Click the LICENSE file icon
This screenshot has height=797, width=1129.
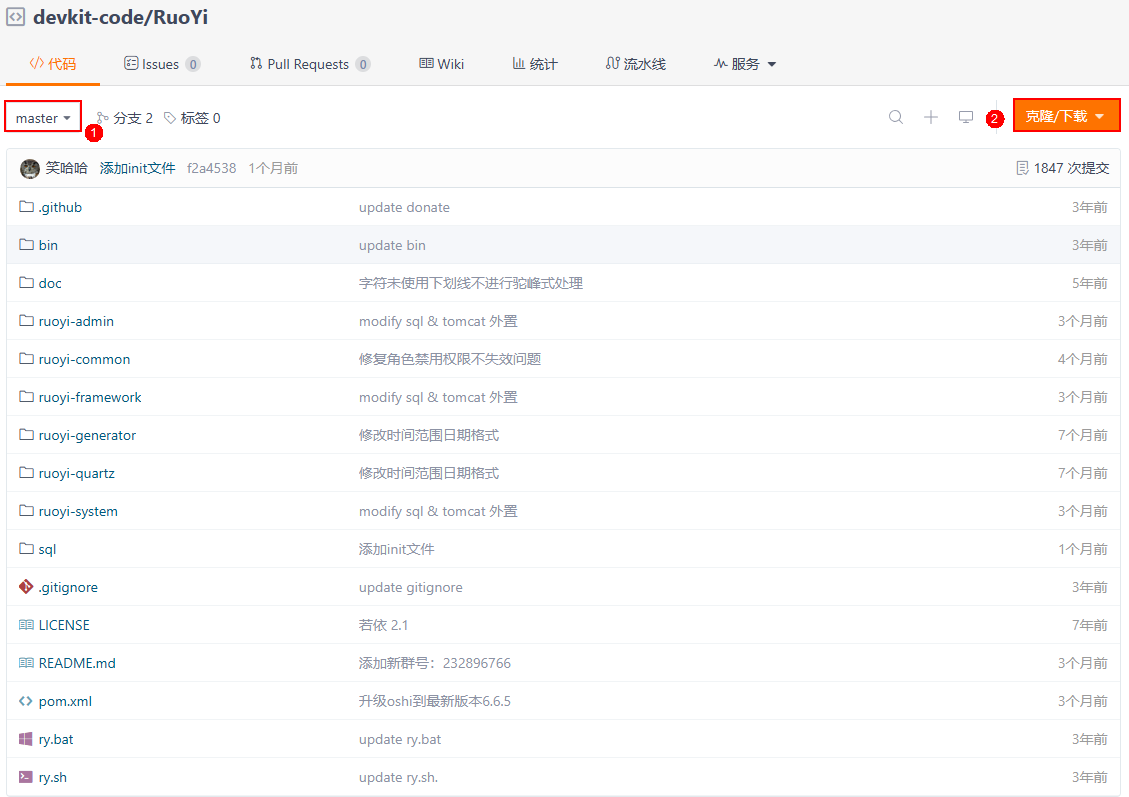26,625
